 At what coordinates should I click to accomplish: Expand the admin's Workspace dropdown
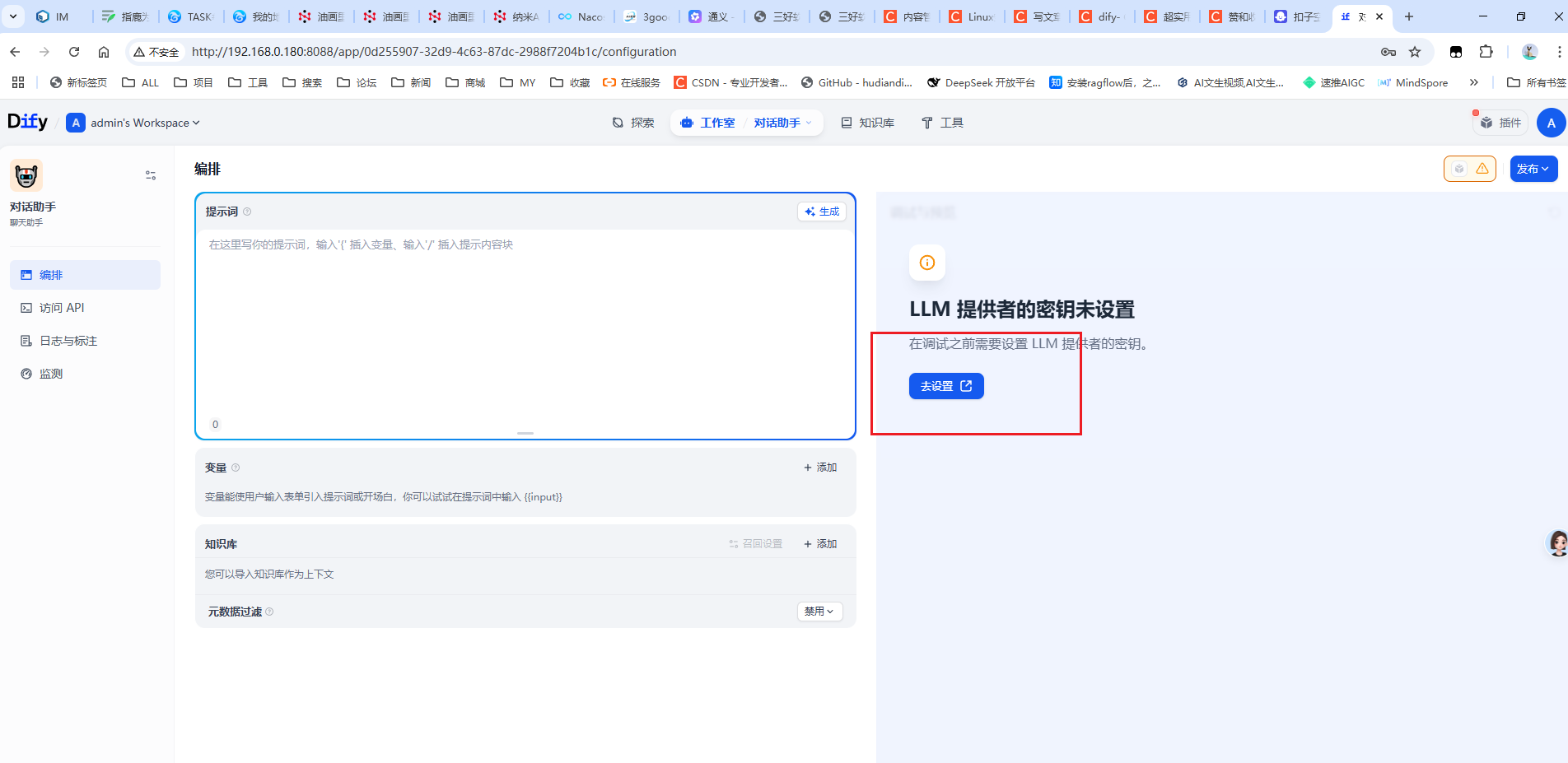[x=133, y=122]
